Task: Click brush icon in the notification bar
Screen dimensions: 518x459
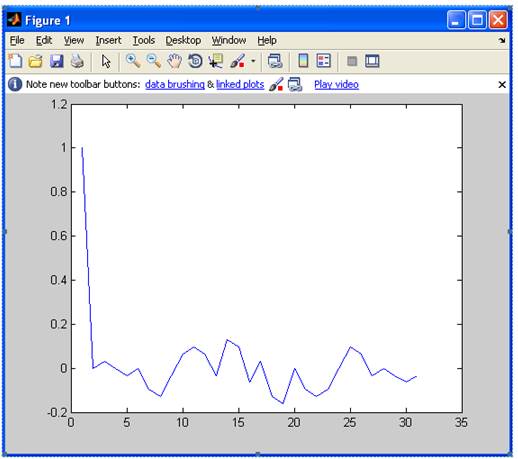Action: [276, 84]
